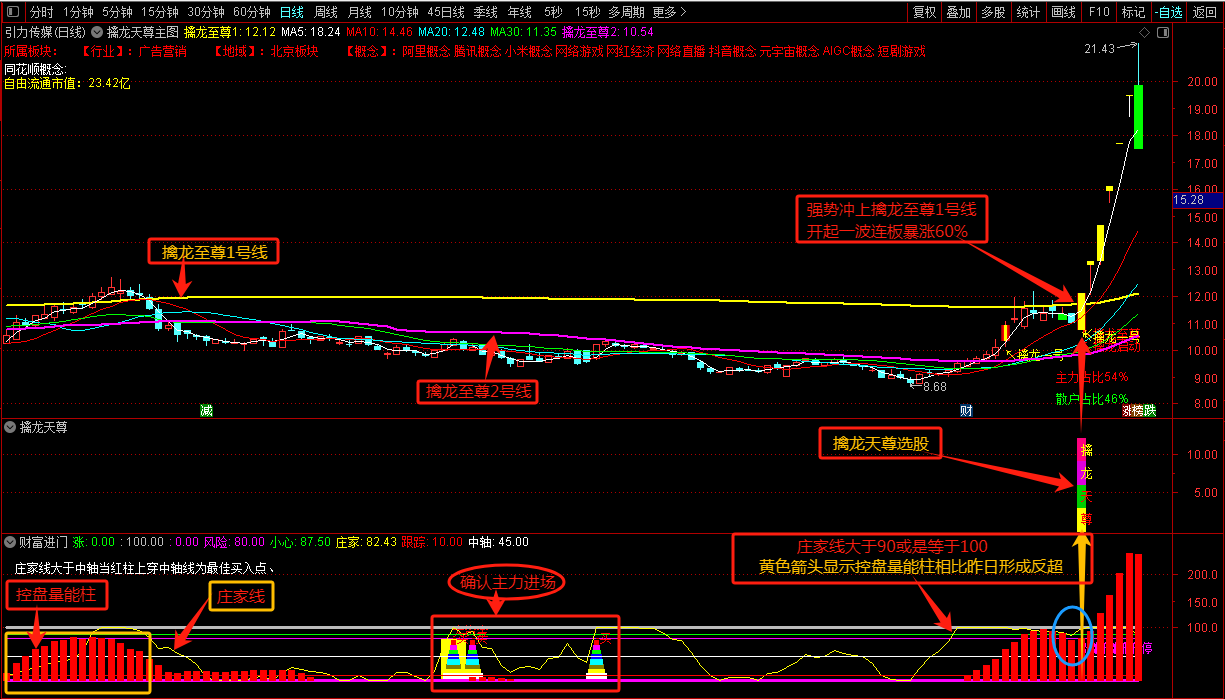This screenshot has height=699, width=1225.
Task: Click the 引力传媒(日线) stock title
Action: [45, 31]
